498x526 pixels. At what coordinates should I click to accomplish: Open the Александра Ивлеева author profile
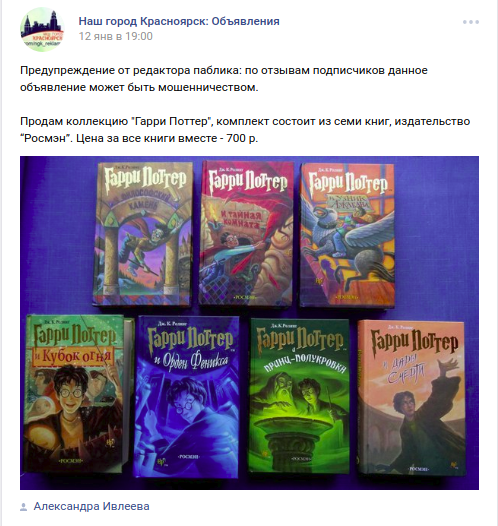(x=92, y=506)
